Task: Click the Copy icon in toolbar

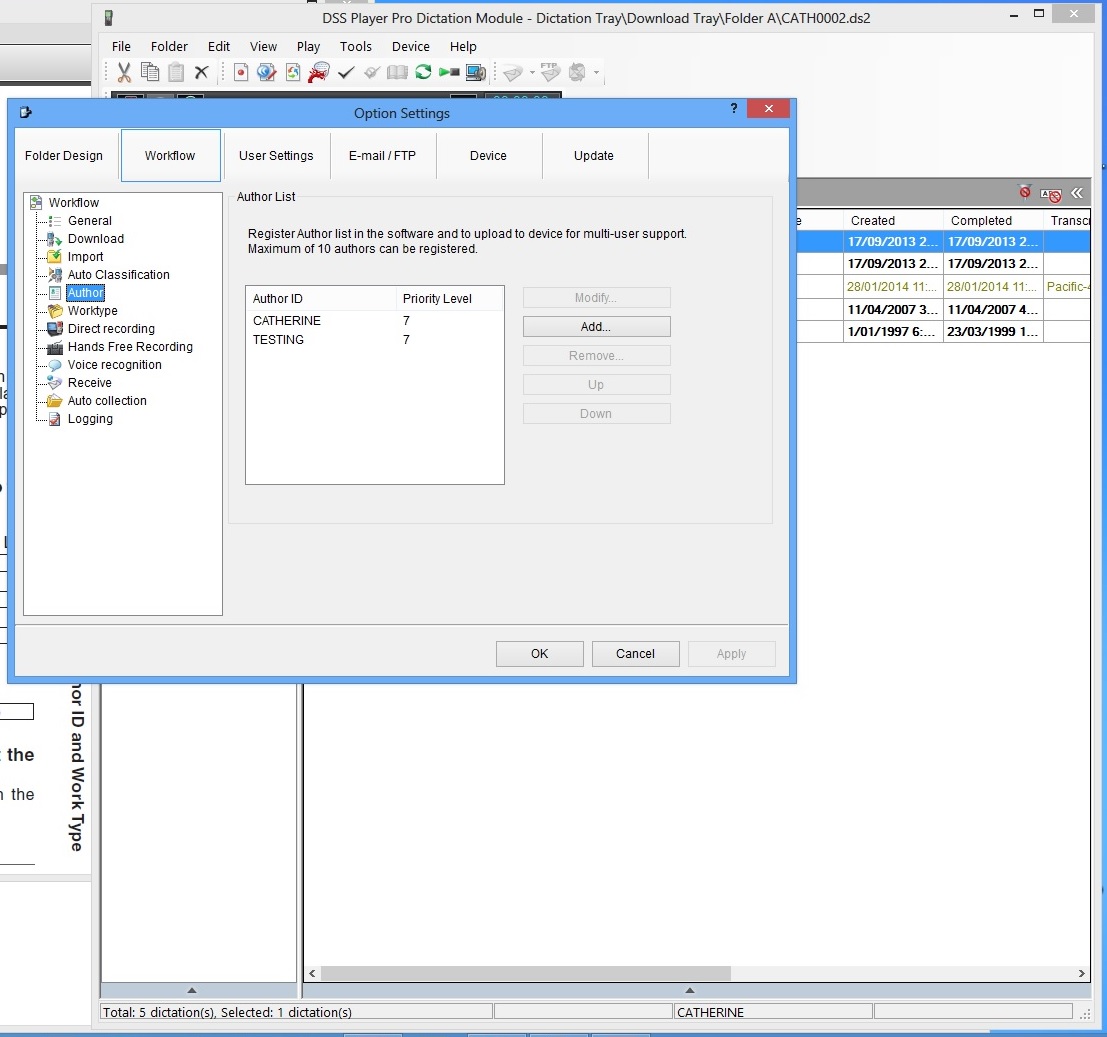Action: click(x=150, y=72)
